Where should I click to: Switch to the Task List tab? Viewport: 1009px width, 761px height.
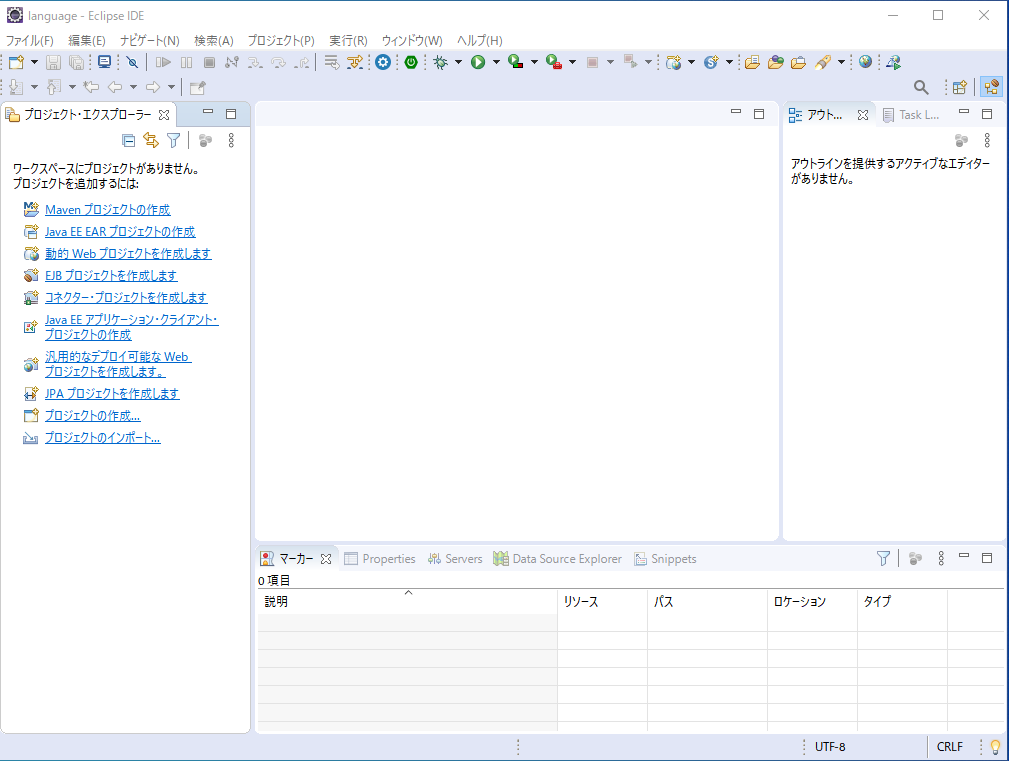[x=911, y=115]
